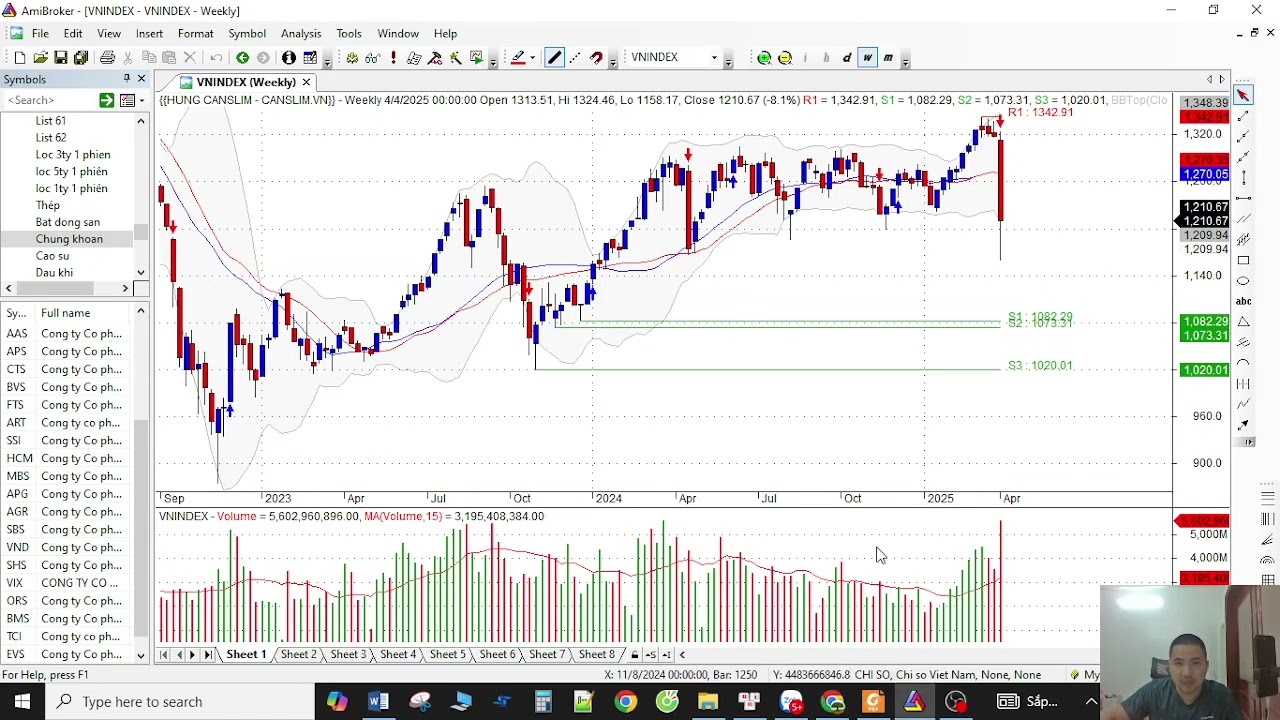The width and height of the screenshot is (1280, 720).
Task: Switch chart to monthly interval
Action: coord(888,58)
